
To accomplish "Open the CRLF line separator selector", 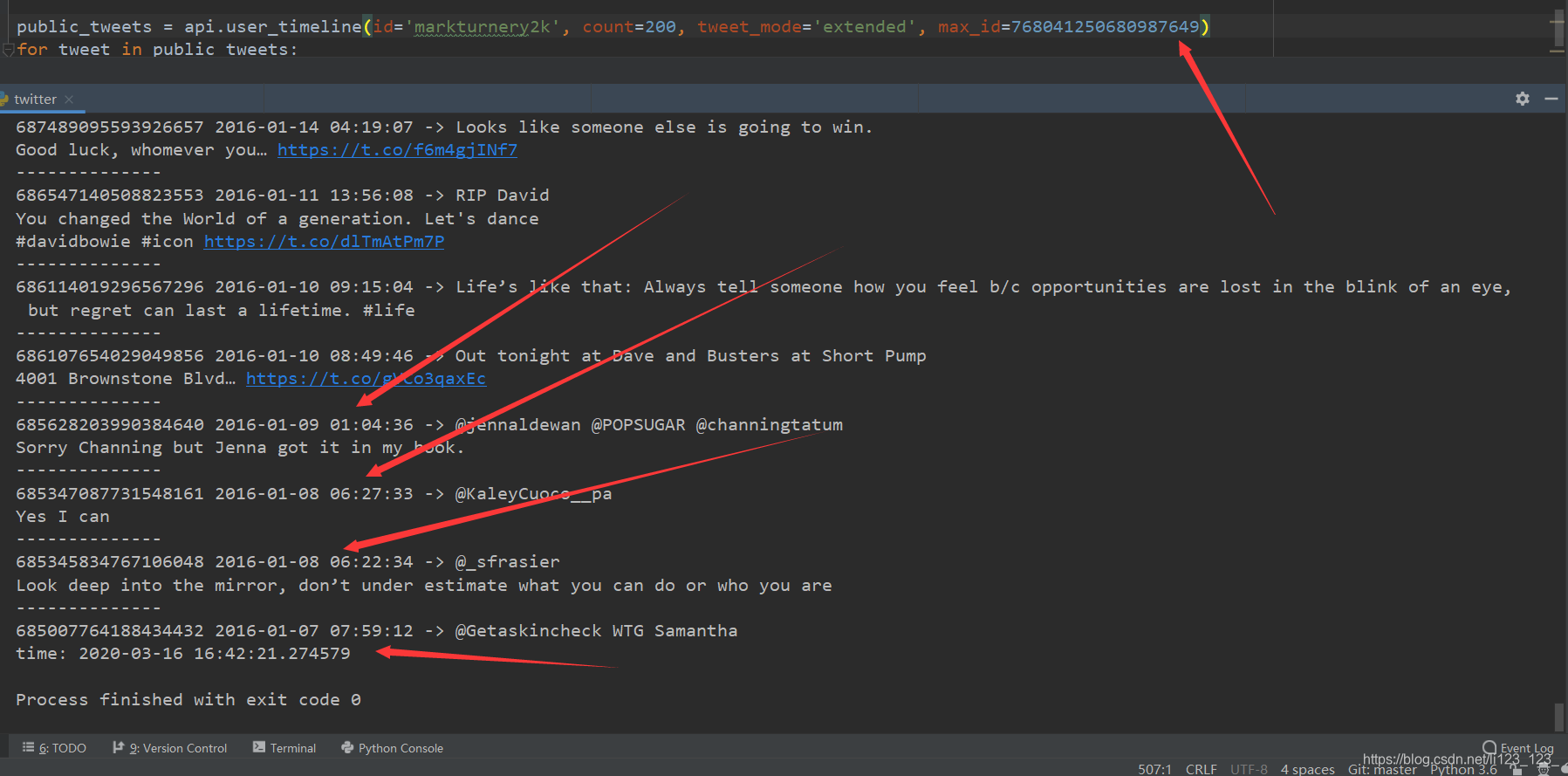I will (1201, 769).
